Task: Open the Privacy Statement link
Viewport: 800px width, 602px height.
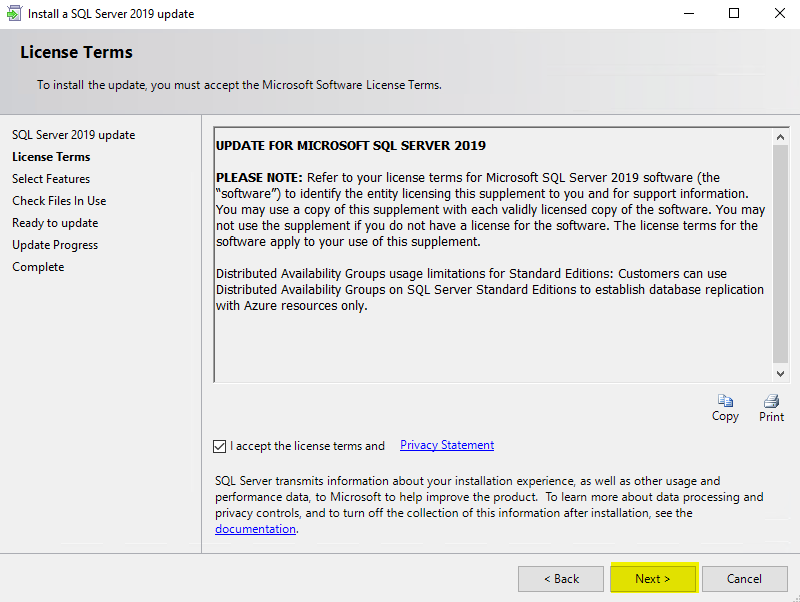Action: (x=446, y=445)
